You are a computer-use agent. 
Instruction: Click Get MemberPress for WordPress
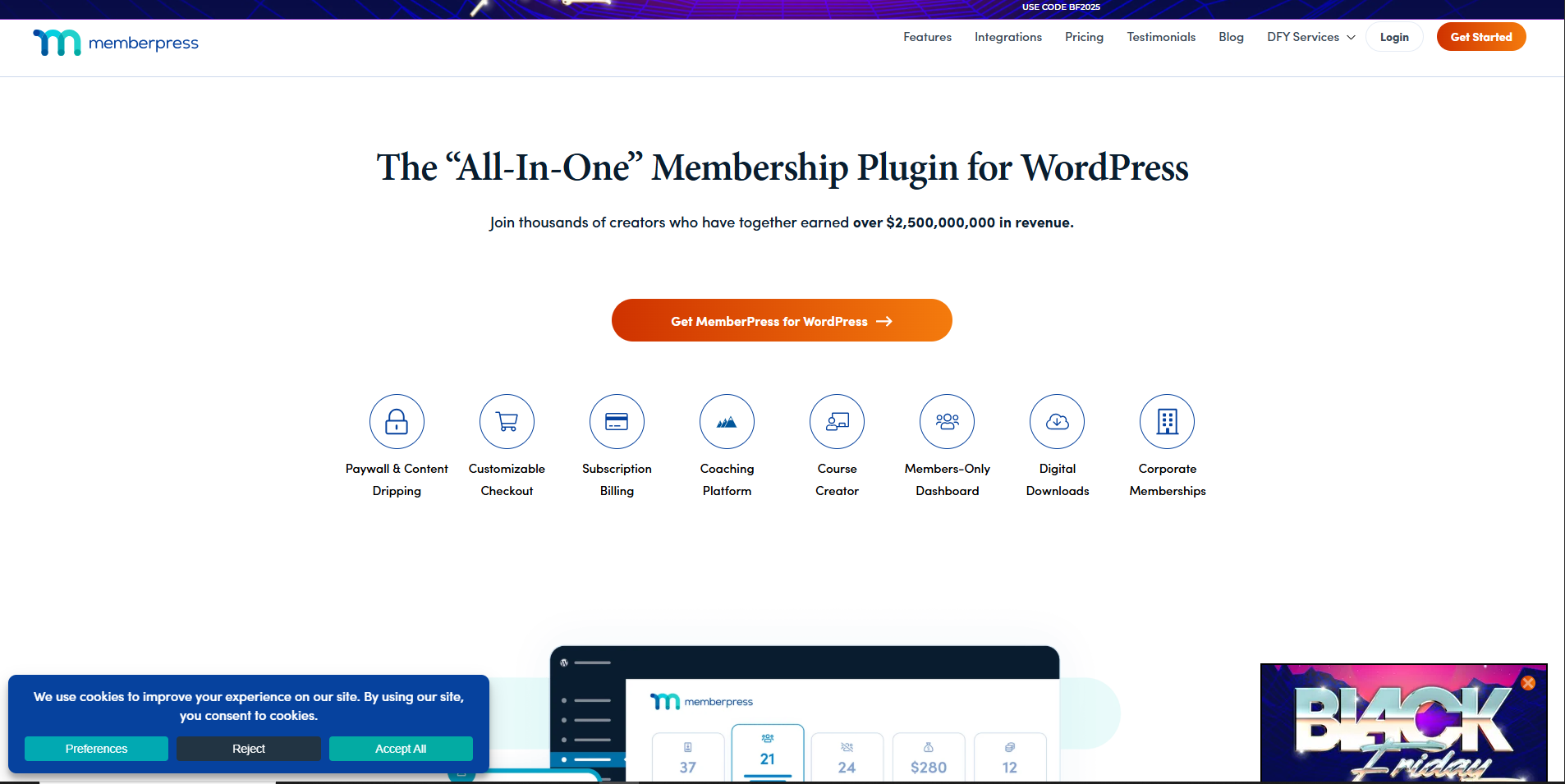pos(781,320)
